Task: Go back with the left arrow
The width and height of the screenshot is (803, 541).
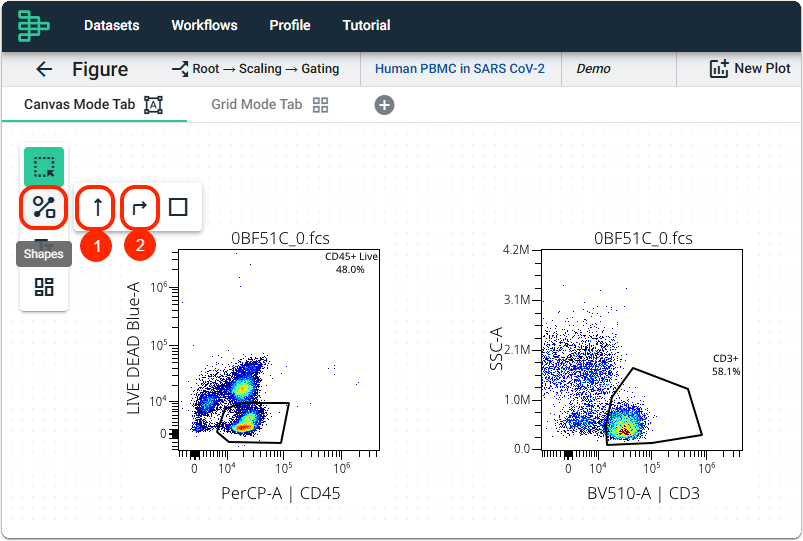Action: click(44, 69)
